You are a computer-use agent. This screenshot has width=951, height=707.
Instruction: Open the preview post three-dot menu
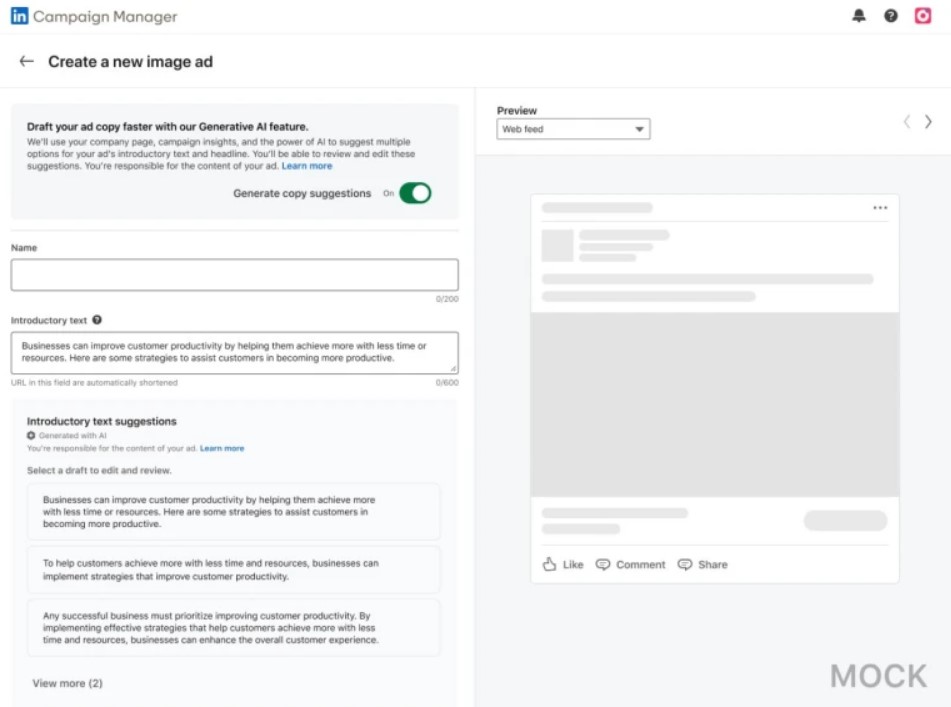click(880, 208)
